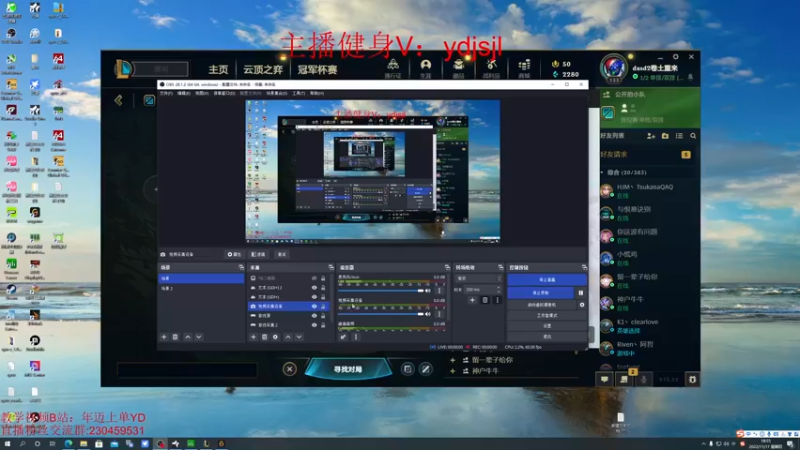800x450 pixels.
Task: Click the League client back arrow
Action: pyautogui.click(x=118, y=100)
